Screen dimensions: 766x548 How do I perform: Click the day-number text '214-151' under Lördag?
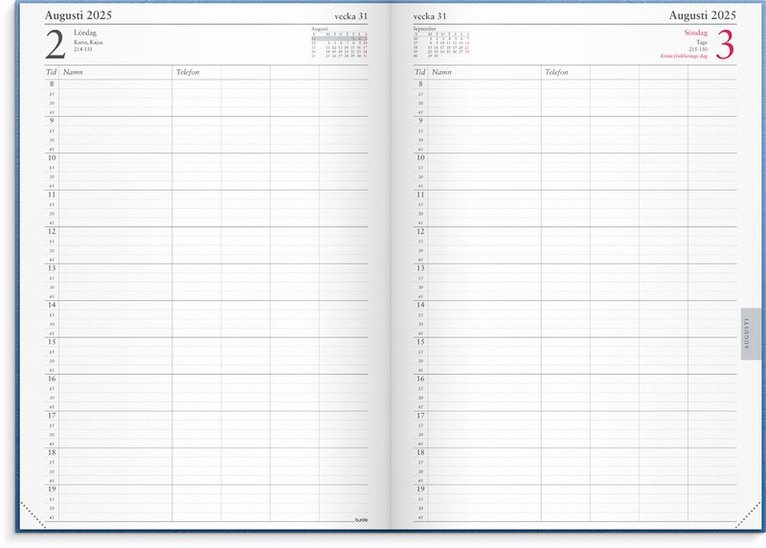pos(83,49)
